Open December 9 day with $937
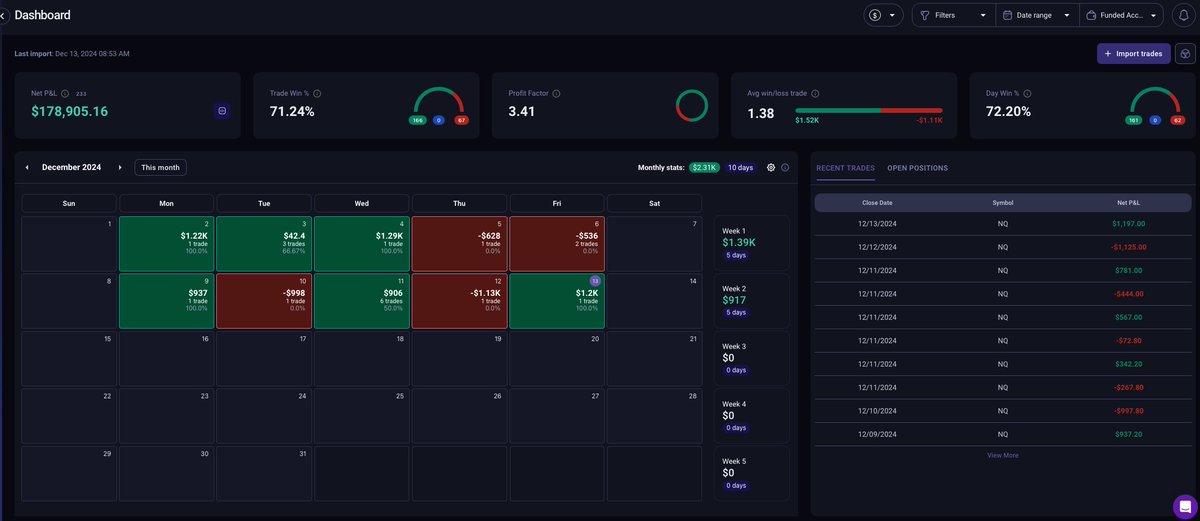 pos(166,301)
